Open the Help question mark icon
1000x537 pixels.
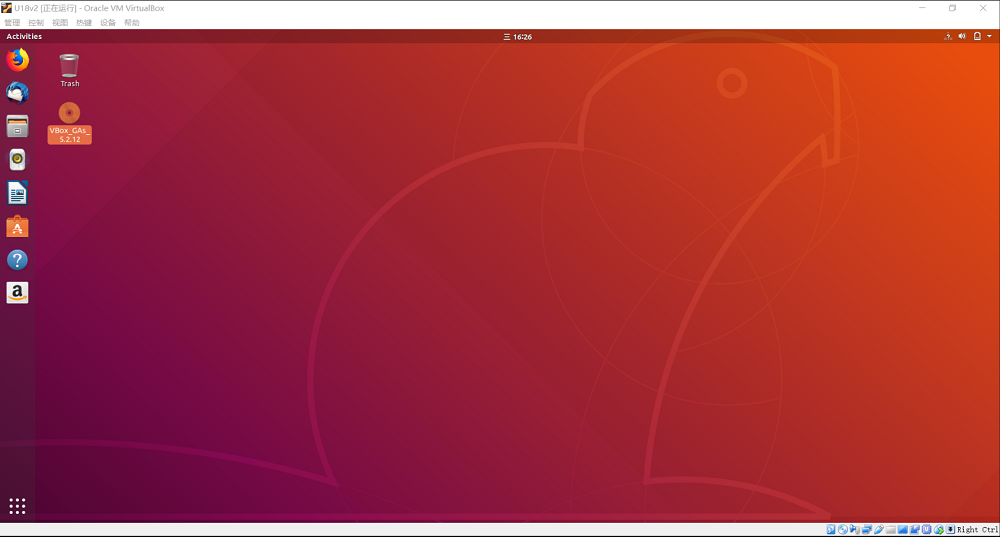point(17,260)
